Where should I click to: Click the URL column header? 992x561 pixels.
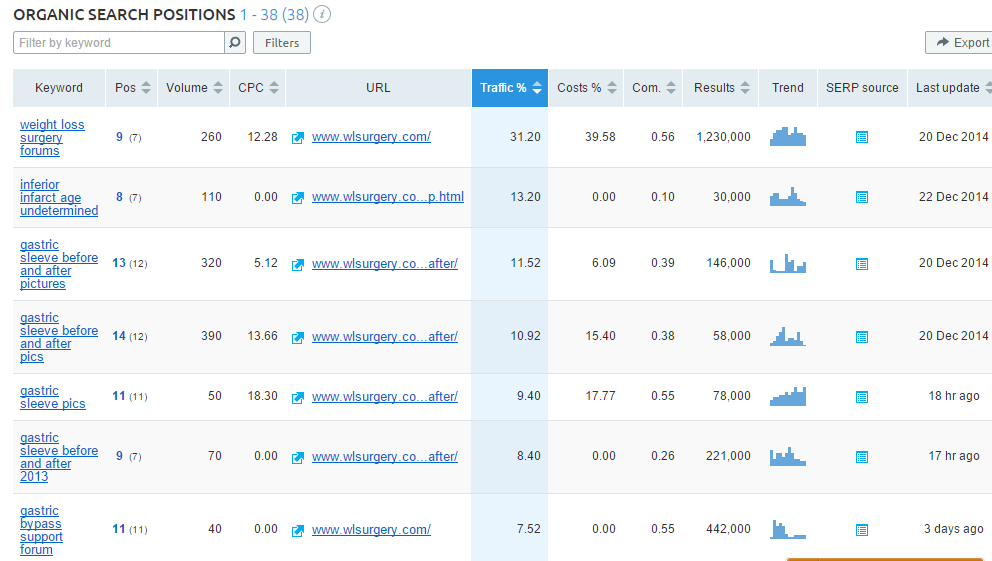pos(378,88)
